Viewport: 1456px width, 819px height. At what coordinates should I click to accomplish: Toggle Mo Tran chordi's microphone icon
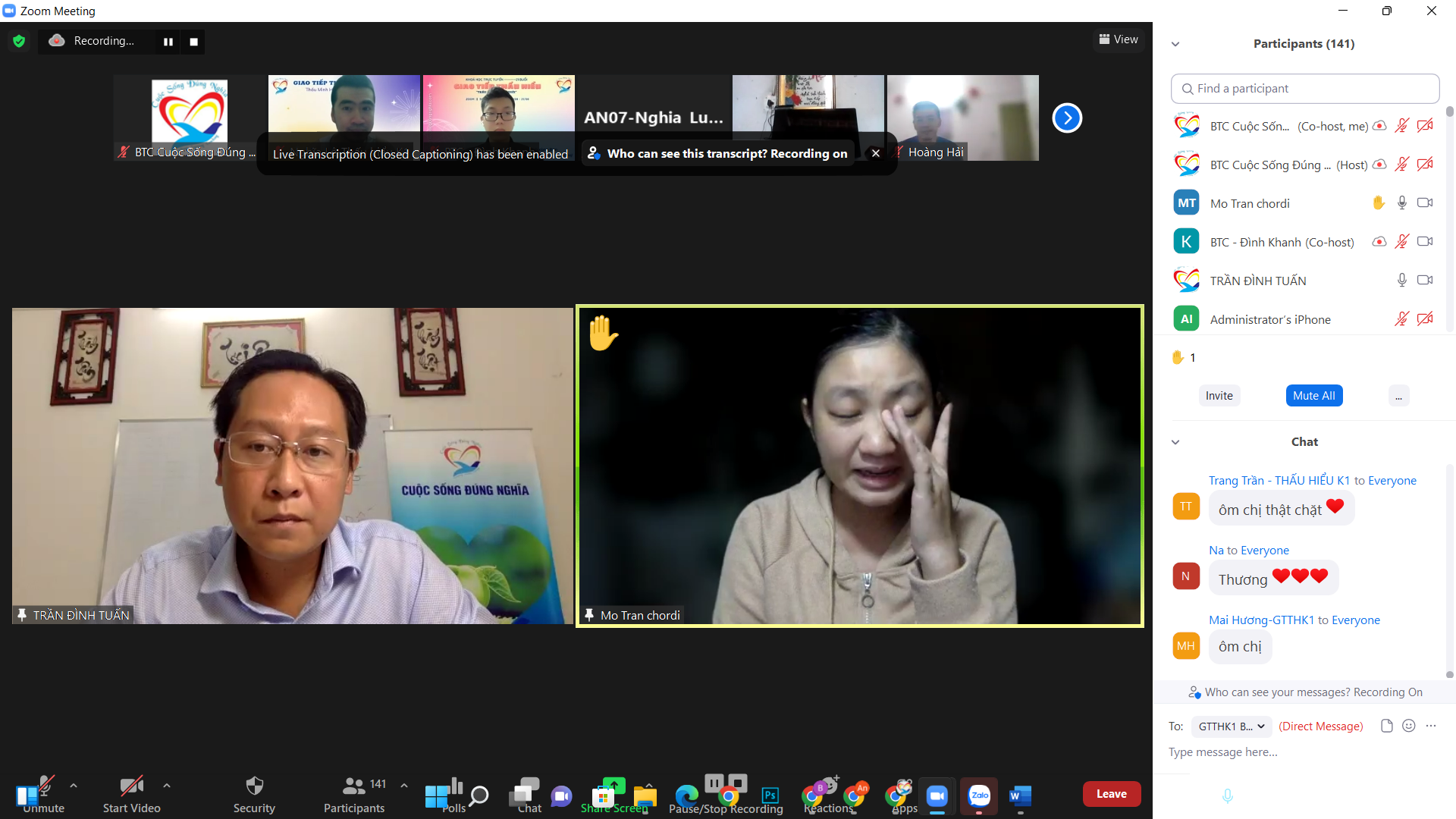tap(1401, 203)
